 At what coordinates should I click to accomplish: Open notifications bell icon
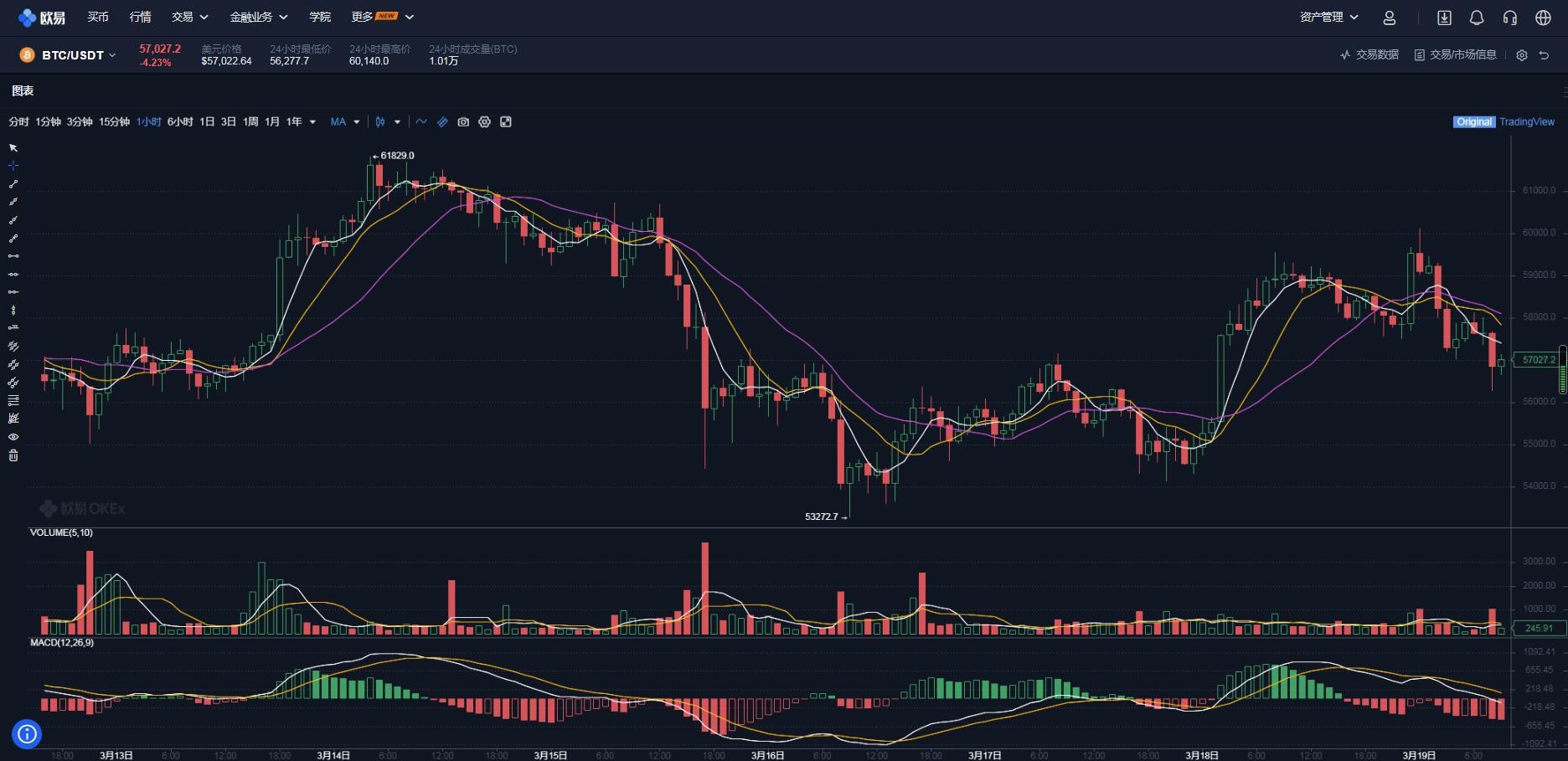(x=1477, y=18)
